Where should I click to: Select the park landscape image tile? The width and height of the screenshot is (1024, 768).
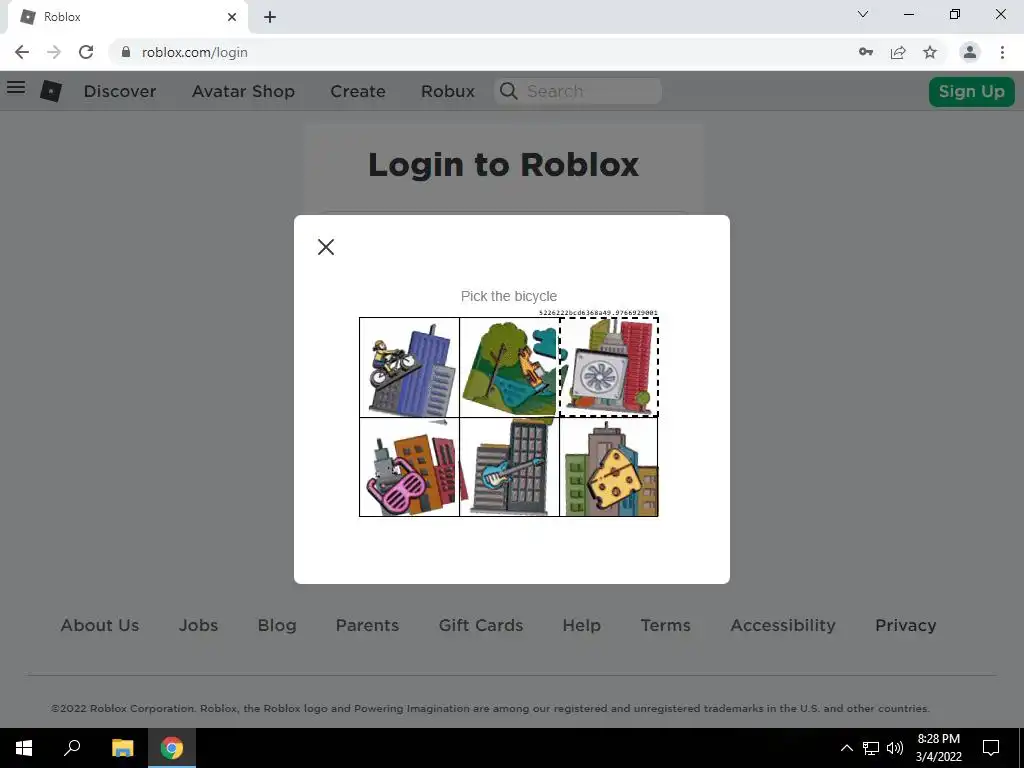(509, 367)
